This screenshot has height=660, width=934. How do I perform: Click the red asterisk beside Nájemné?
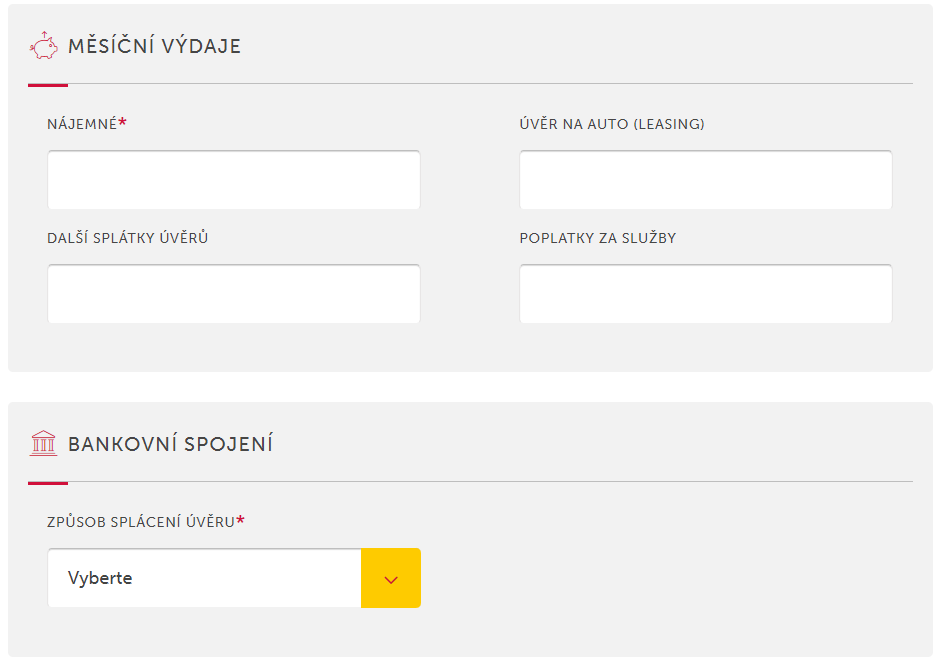(123, 122)
